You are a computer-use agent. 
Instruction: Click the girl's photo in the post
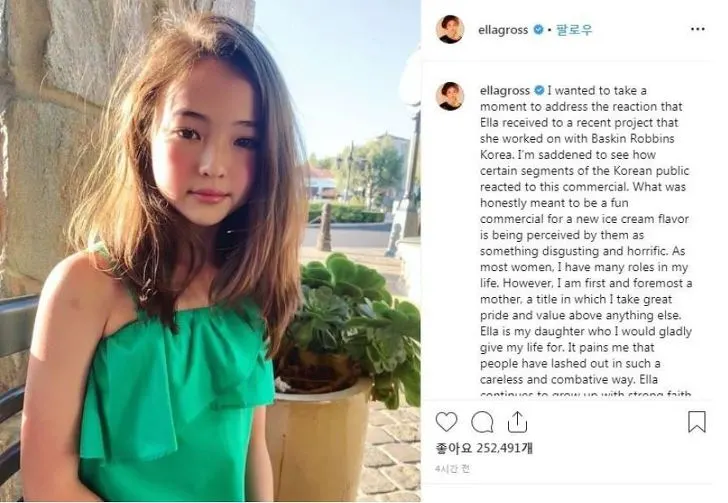(210, 251)
